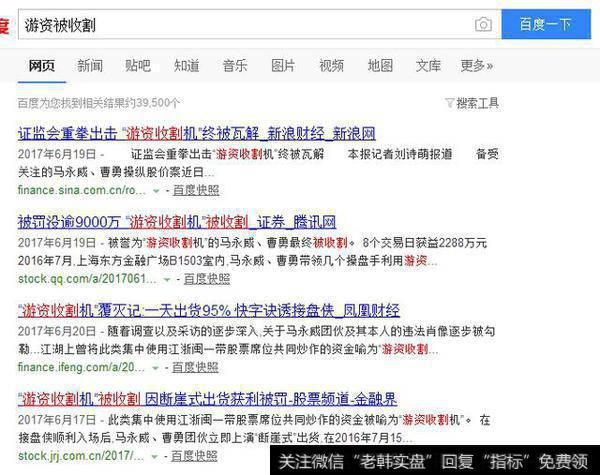Image resolution: width=600 pixels, height=475 pixels.
Task: Click the 百度一下 search button
Action: (546, 24)
